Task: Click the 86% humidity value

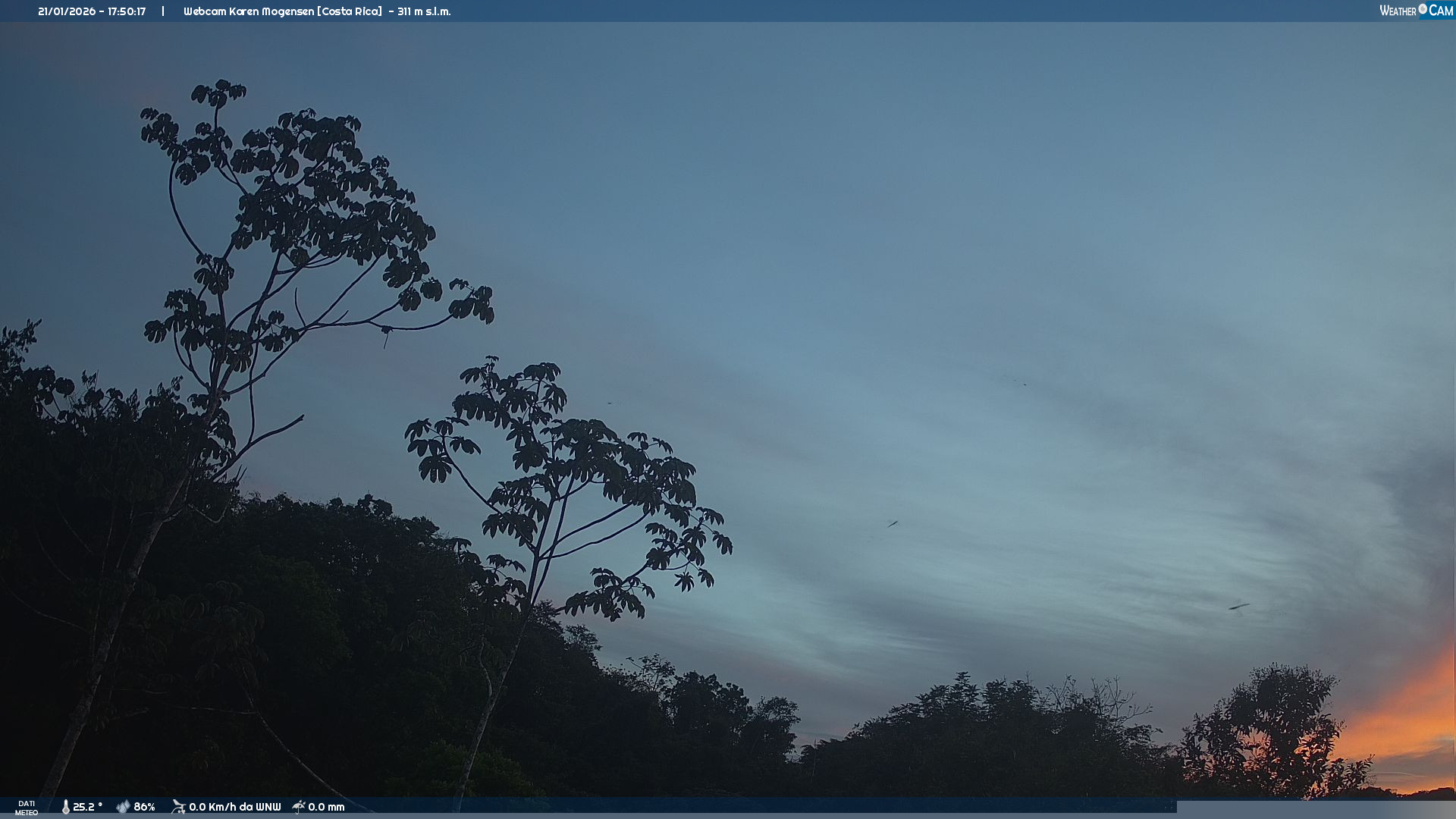Action: pyautogui.click(x=144, y=807)
